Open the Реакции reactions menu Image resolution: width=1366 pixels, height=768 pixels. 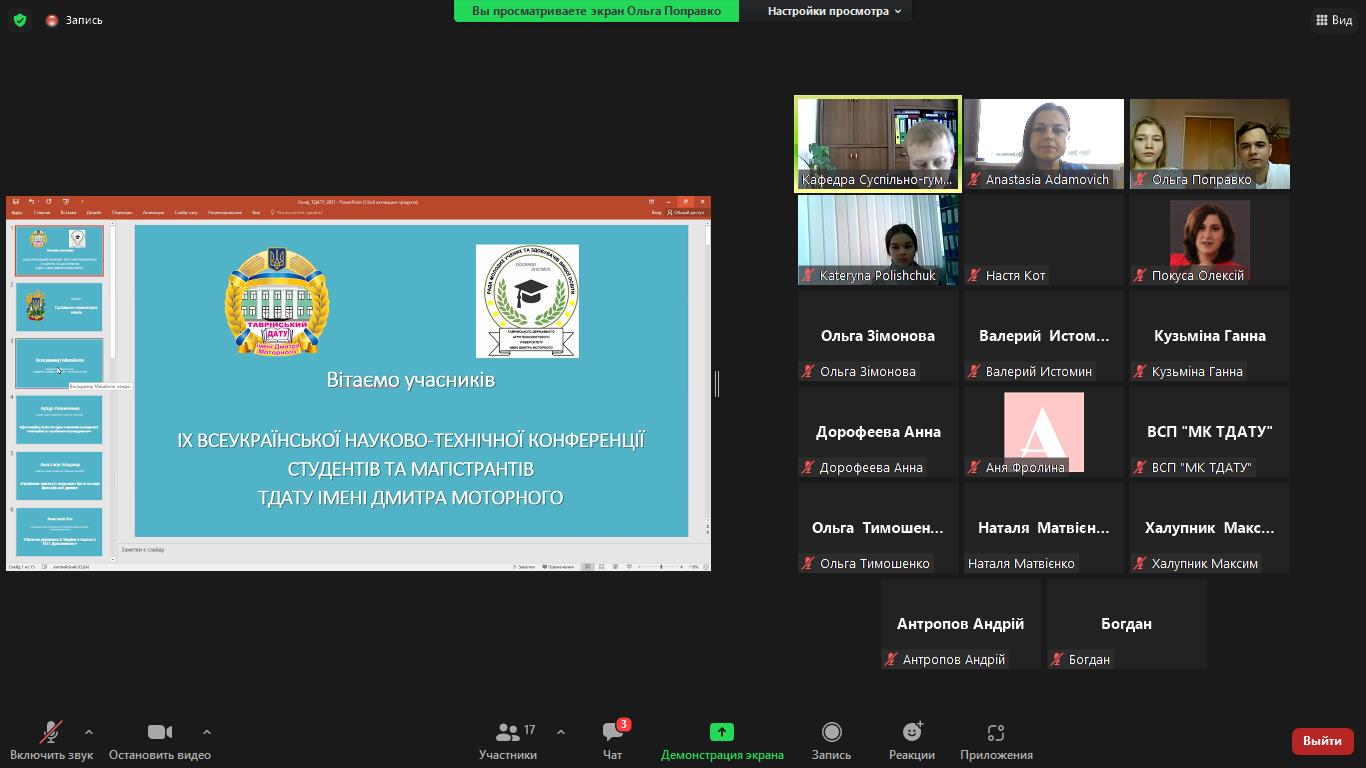912,741
